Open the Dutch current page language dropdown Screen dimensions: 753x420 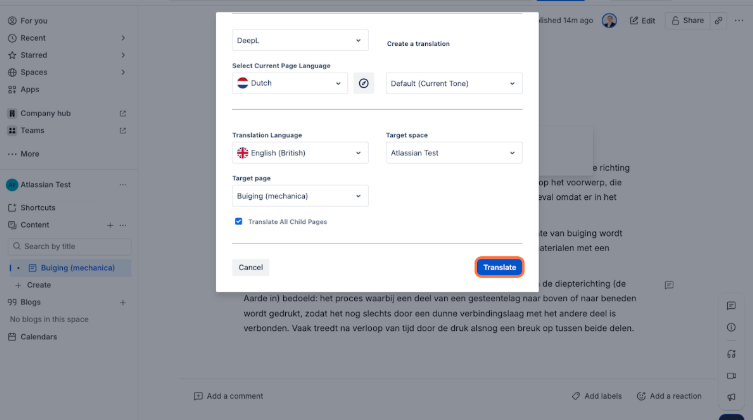290,84
